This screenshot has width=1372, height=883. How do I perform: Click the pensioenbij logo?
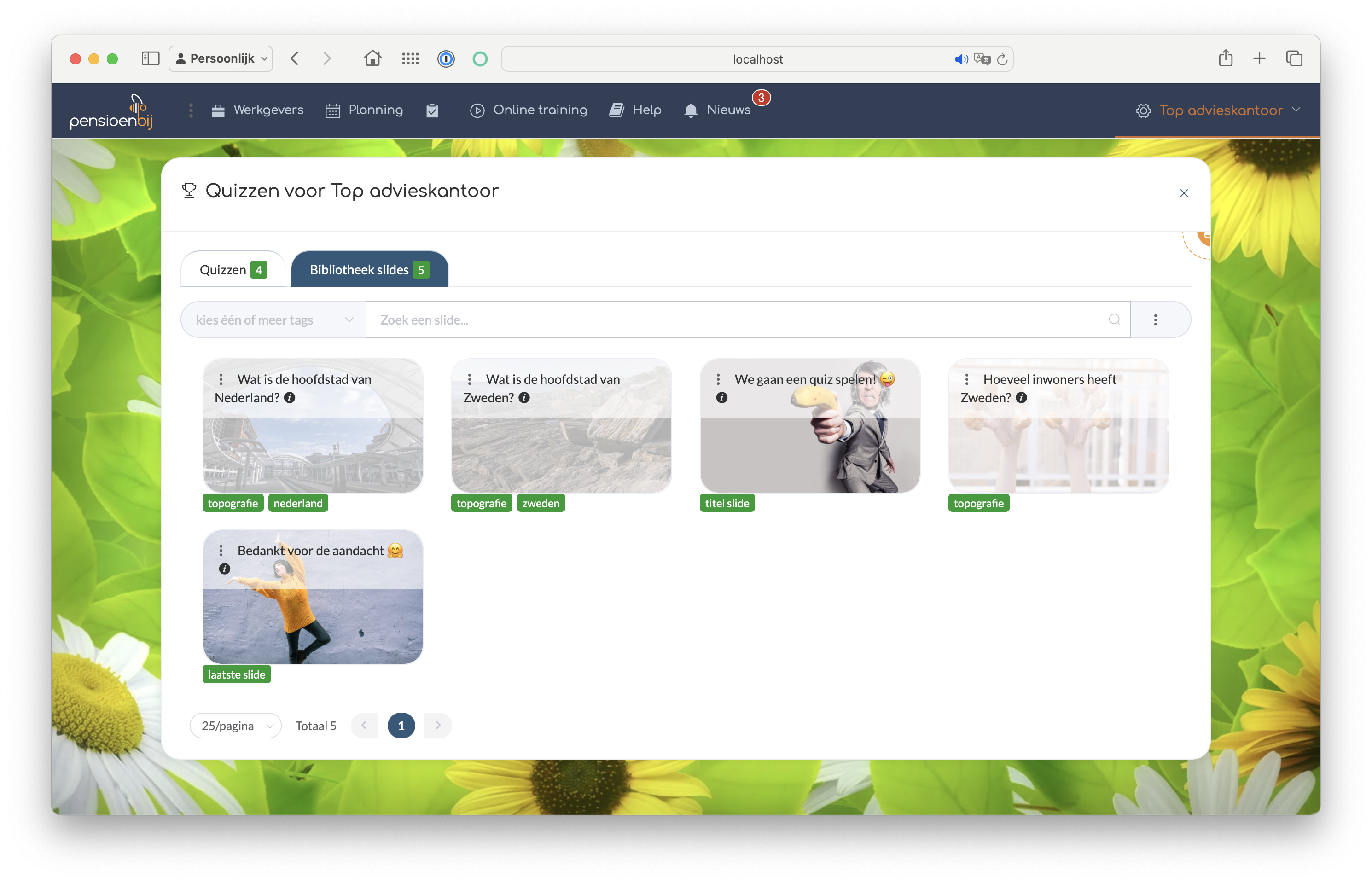[x=111, y=111]
